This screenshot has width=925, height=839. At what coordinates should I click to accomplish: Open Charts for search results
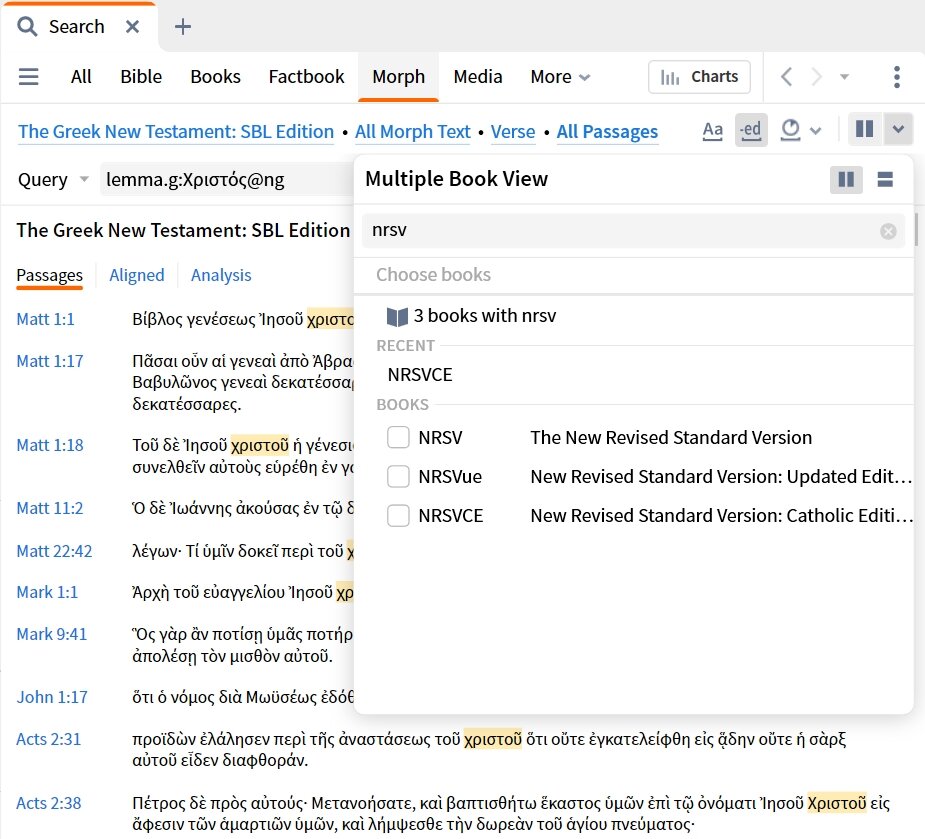pos(699,77)
